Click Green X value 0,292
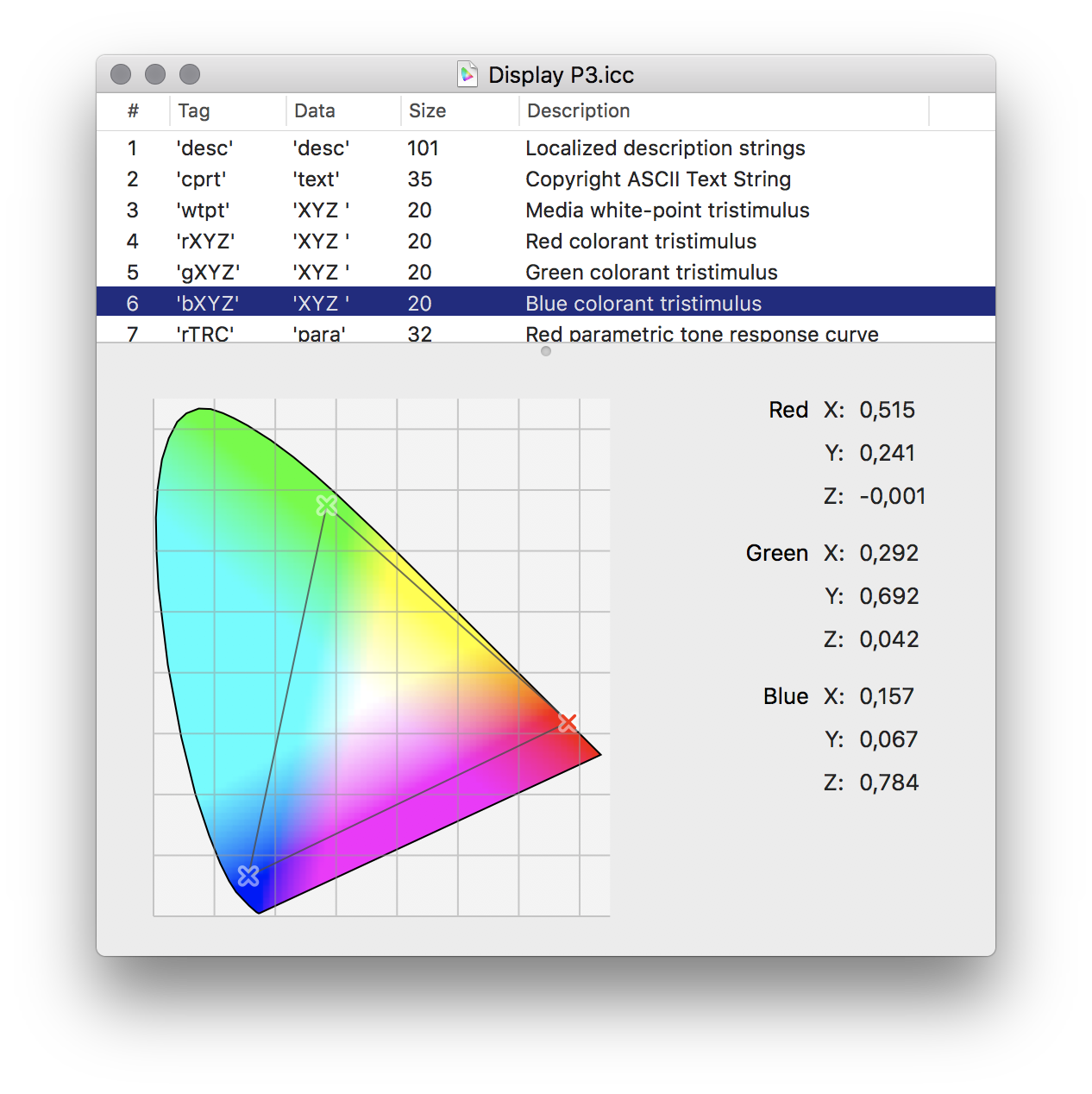Viewport: 1092px width, 1094px height. point(888,553)
